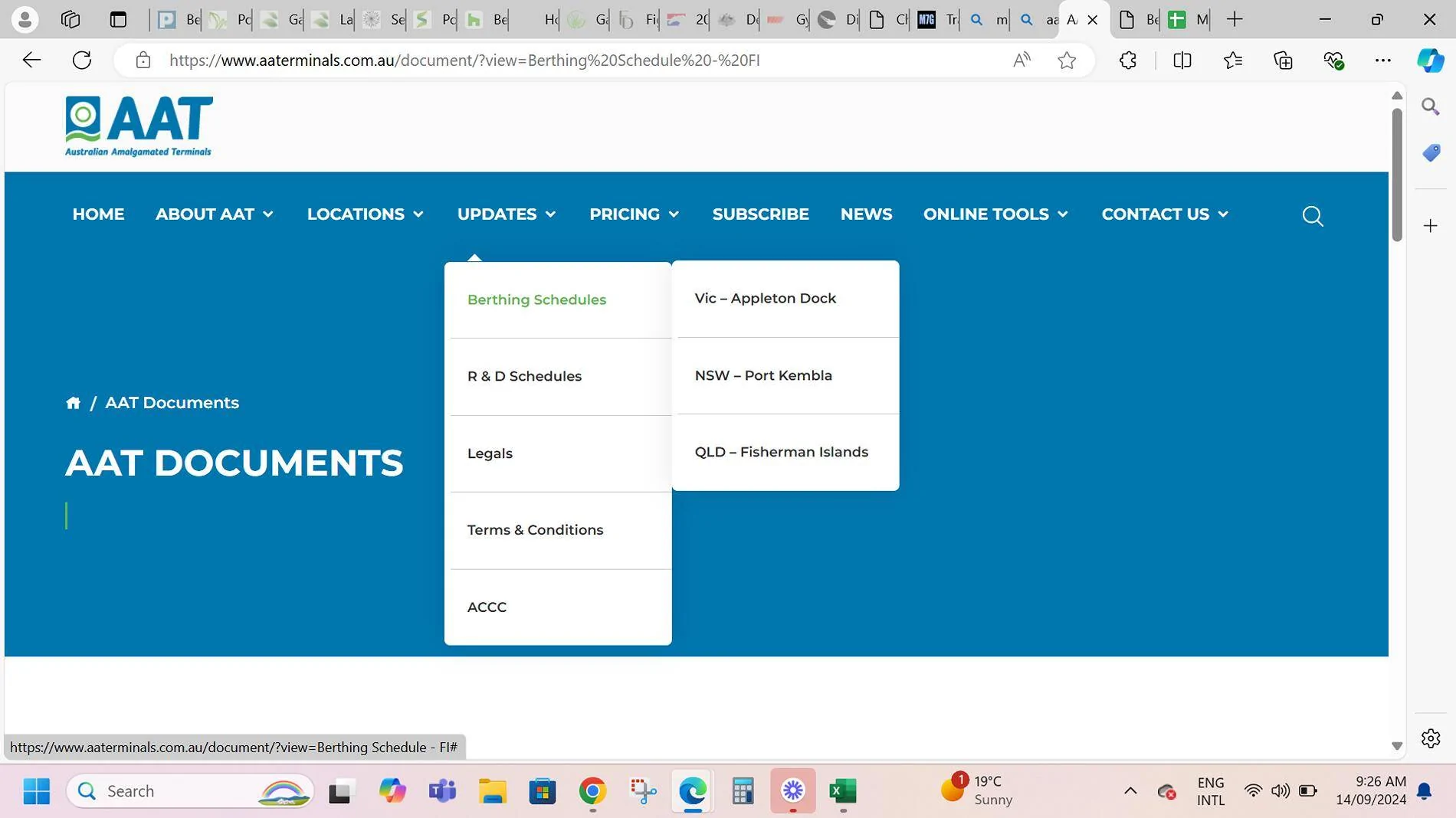Expand the PRICING dropdown menu
The height and width of the screenshot is (818, 1456).
coord(635,214)
